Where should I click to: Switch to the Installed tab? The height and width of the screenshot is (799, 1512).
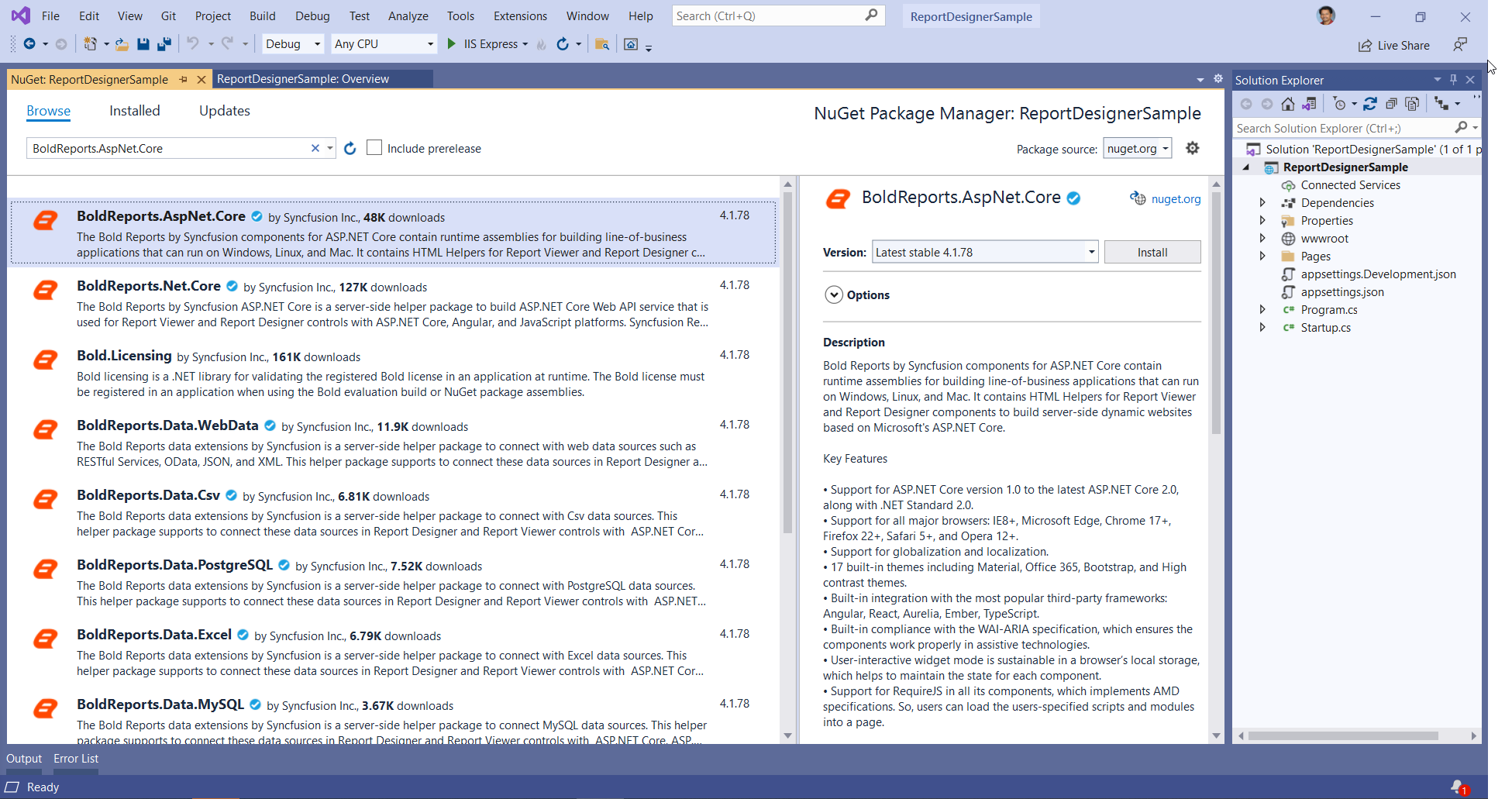pos(134,111)
